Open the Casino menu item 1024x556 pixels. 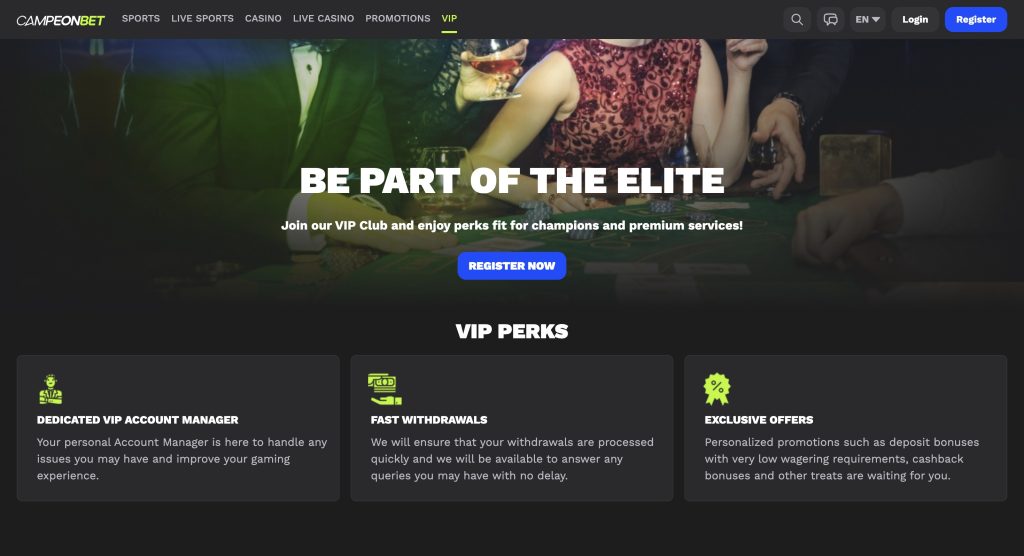pyautogui.click(x=263, y=18)
